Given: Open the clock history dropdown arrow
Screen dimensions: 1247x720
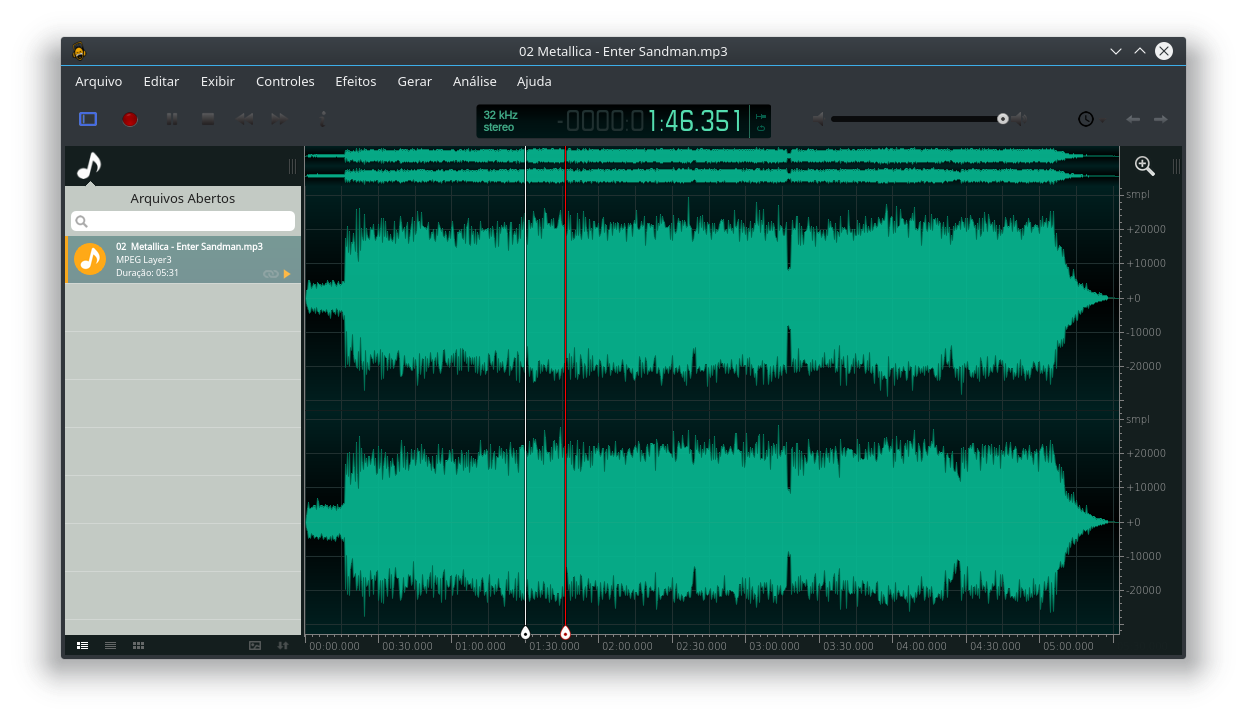Looking at the screenshot, I should tap(1103, 120).
